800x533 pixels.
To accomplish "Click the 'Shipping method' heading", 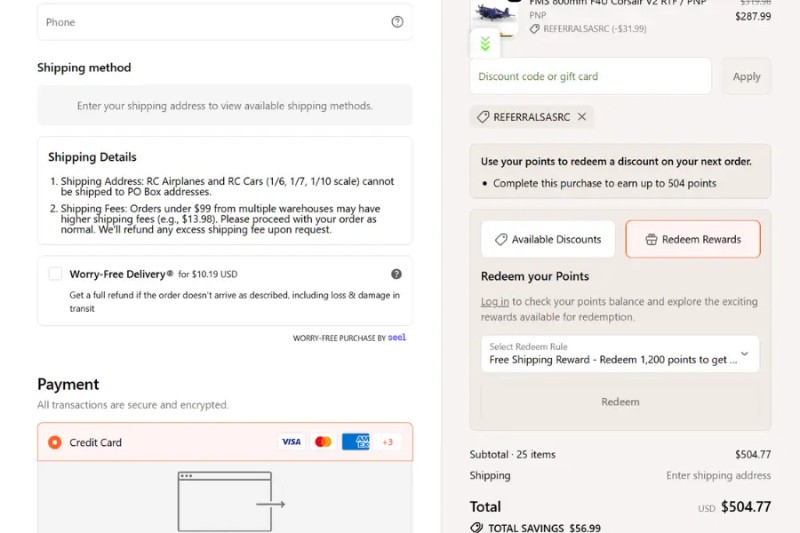I will pos(84,67).
